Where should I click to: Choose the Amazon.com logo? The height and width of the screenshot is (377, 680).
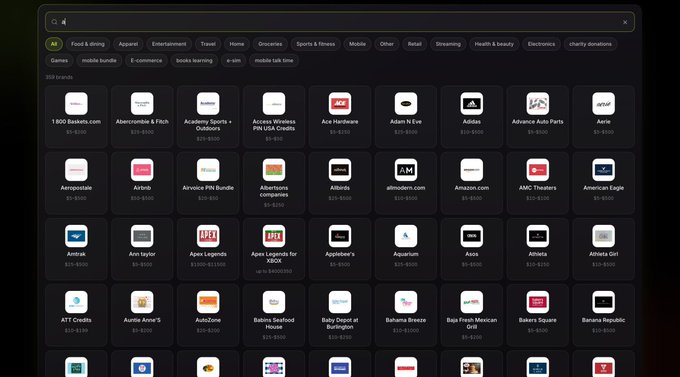[x=471, y=170]
